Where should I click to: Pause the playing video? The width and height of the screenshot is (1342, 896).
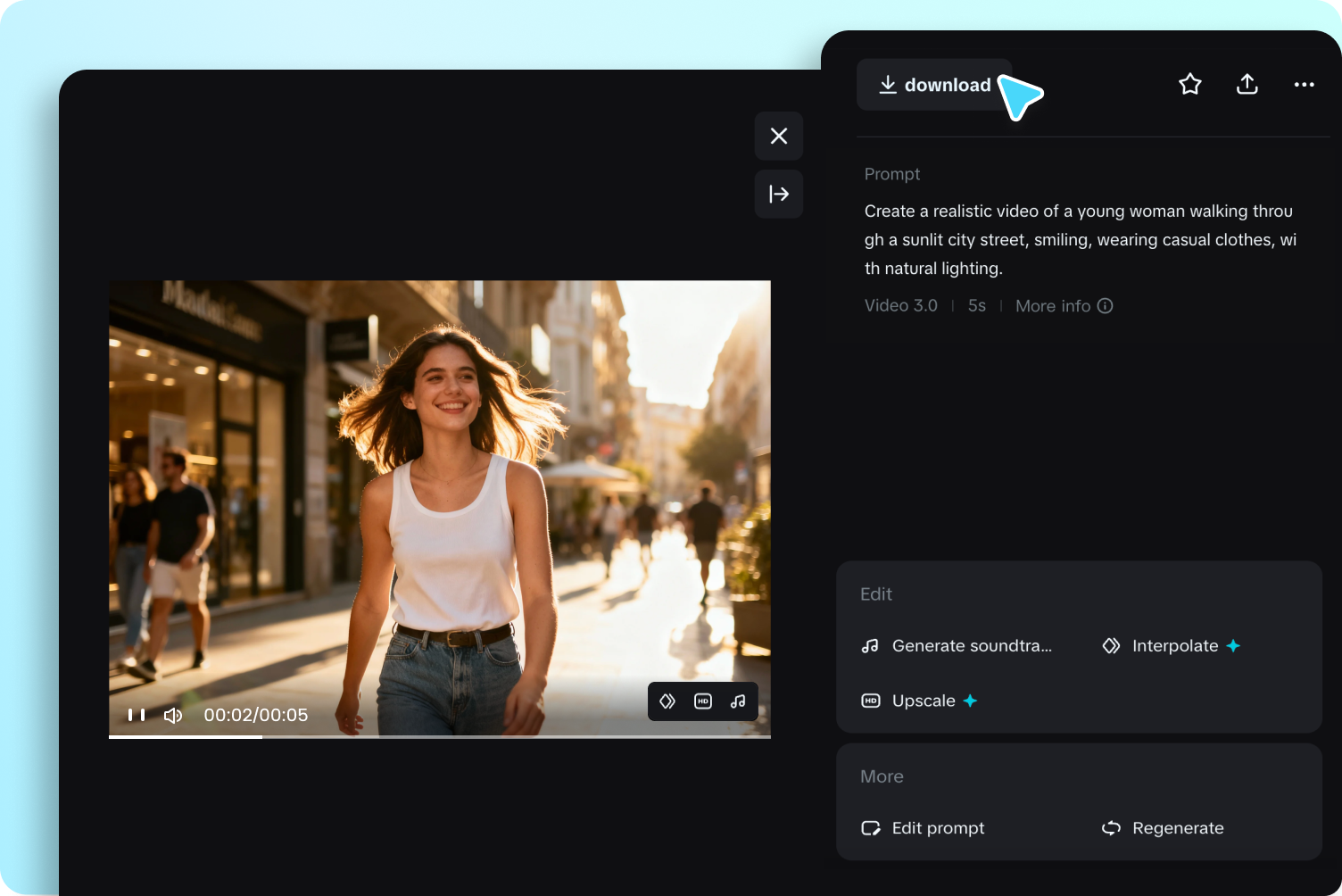(x=136, y=715)
